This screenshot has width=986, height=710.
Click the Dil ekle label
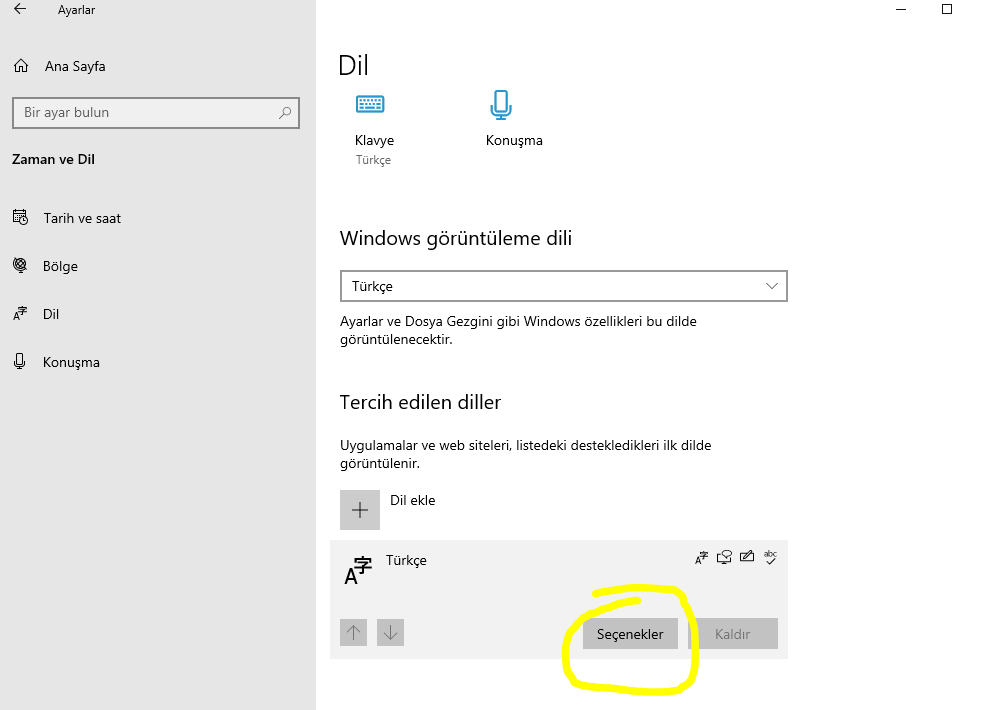coord(413,500)
